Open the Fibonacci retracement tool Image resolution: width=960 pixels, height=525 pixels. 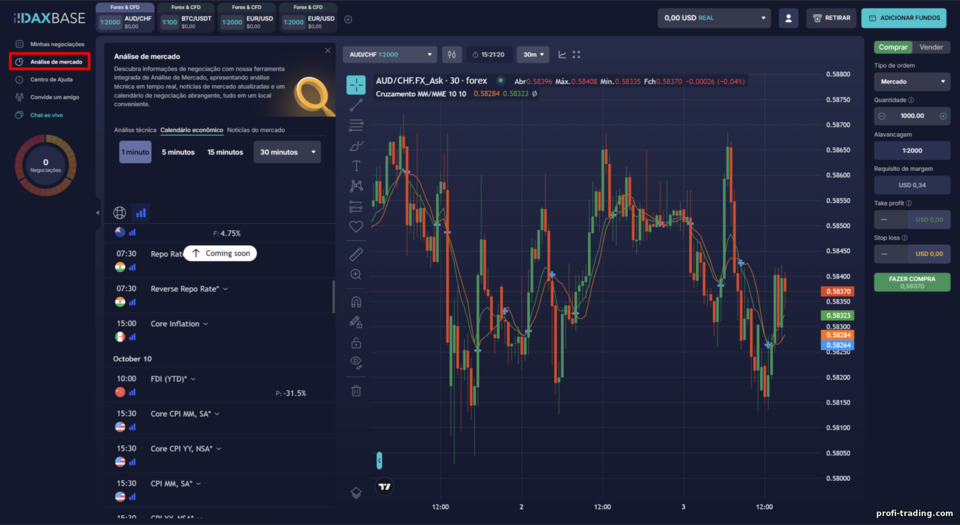[356, 125]
